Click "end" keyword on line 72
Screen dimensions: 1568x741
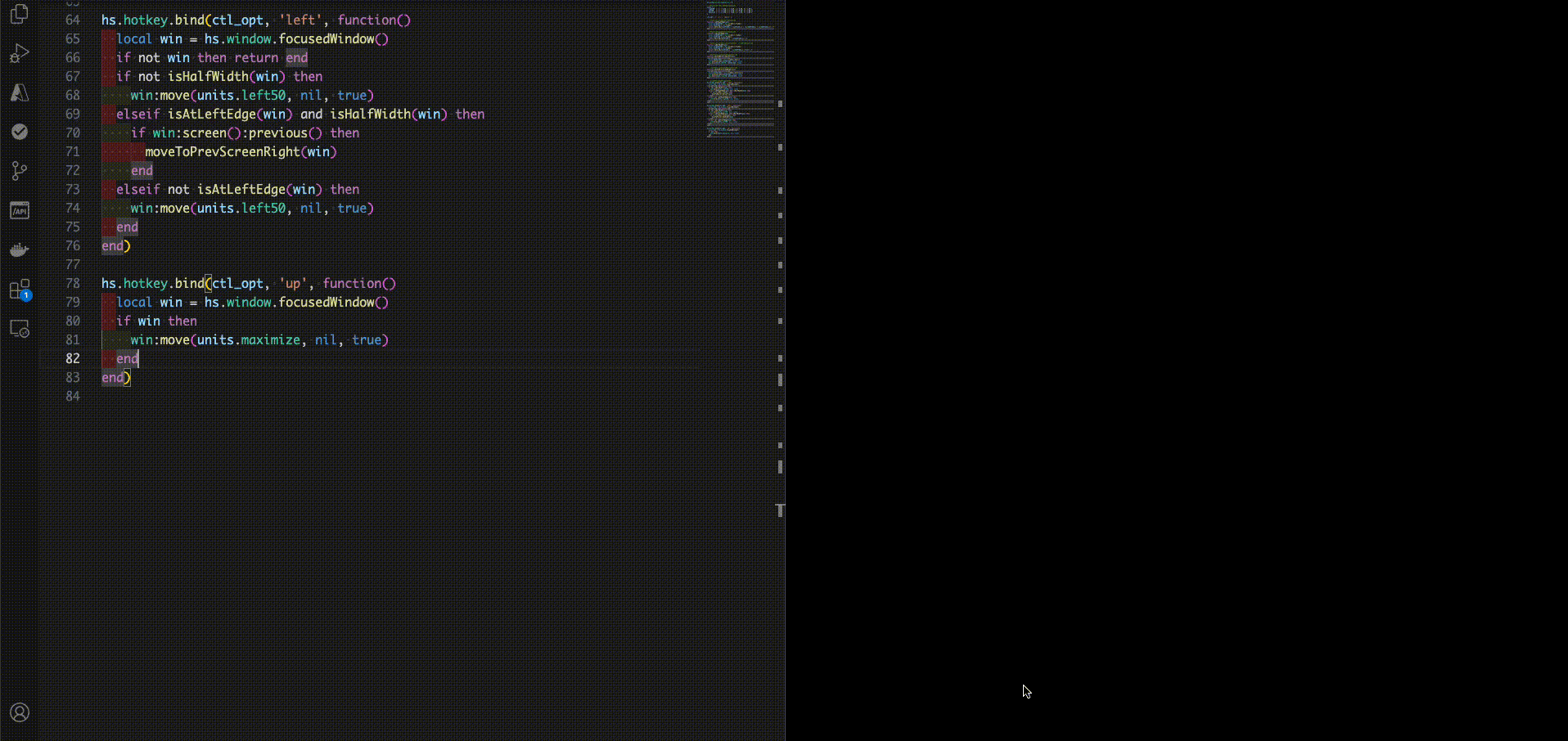(x=142, y=170)
